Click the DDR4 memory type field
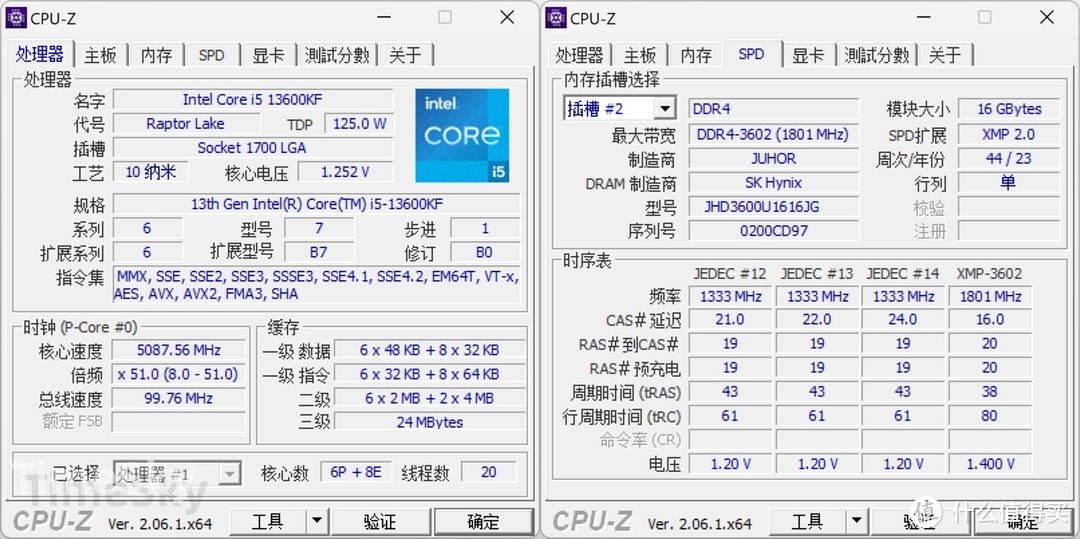1080x539 pixels. point(773,109)
